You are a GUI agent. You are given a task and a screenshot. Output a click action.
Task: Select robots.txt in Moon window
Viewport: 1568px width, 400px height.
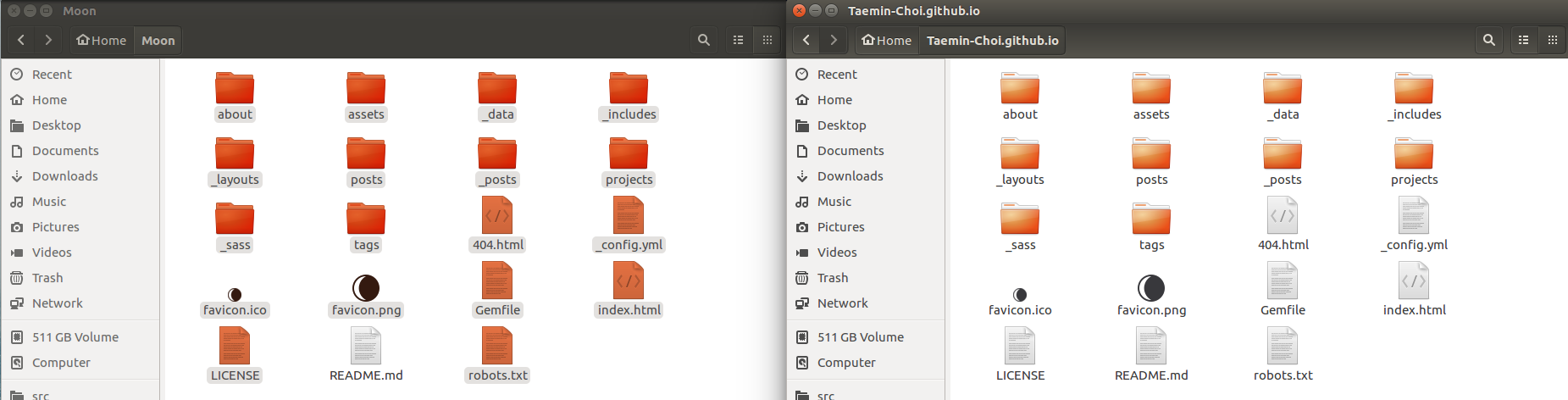[x=497, y=355]
